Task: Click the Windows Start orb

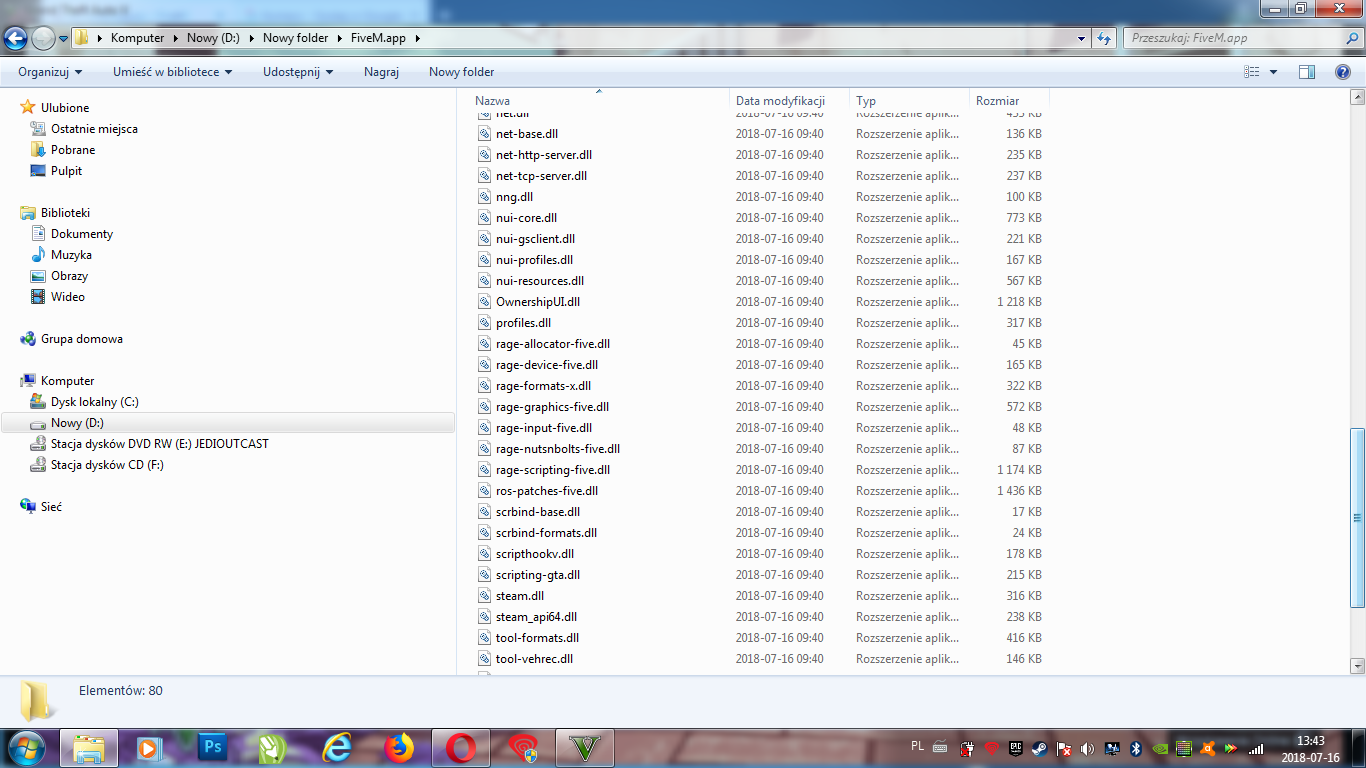Action: click(x=25, y=747)
